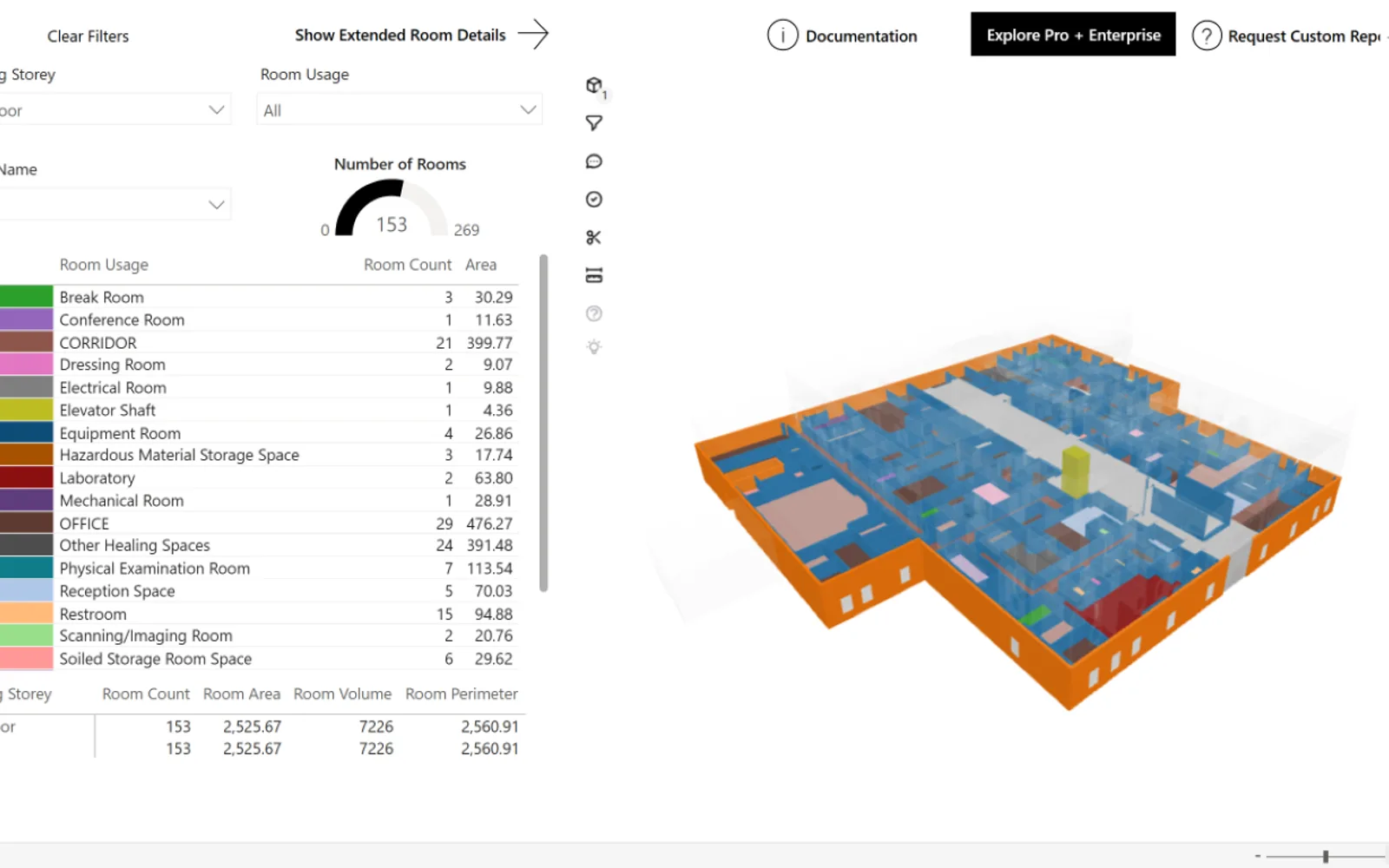Sort by the Room Usage column header
The image size is (1389, 868).
(104, 265)
